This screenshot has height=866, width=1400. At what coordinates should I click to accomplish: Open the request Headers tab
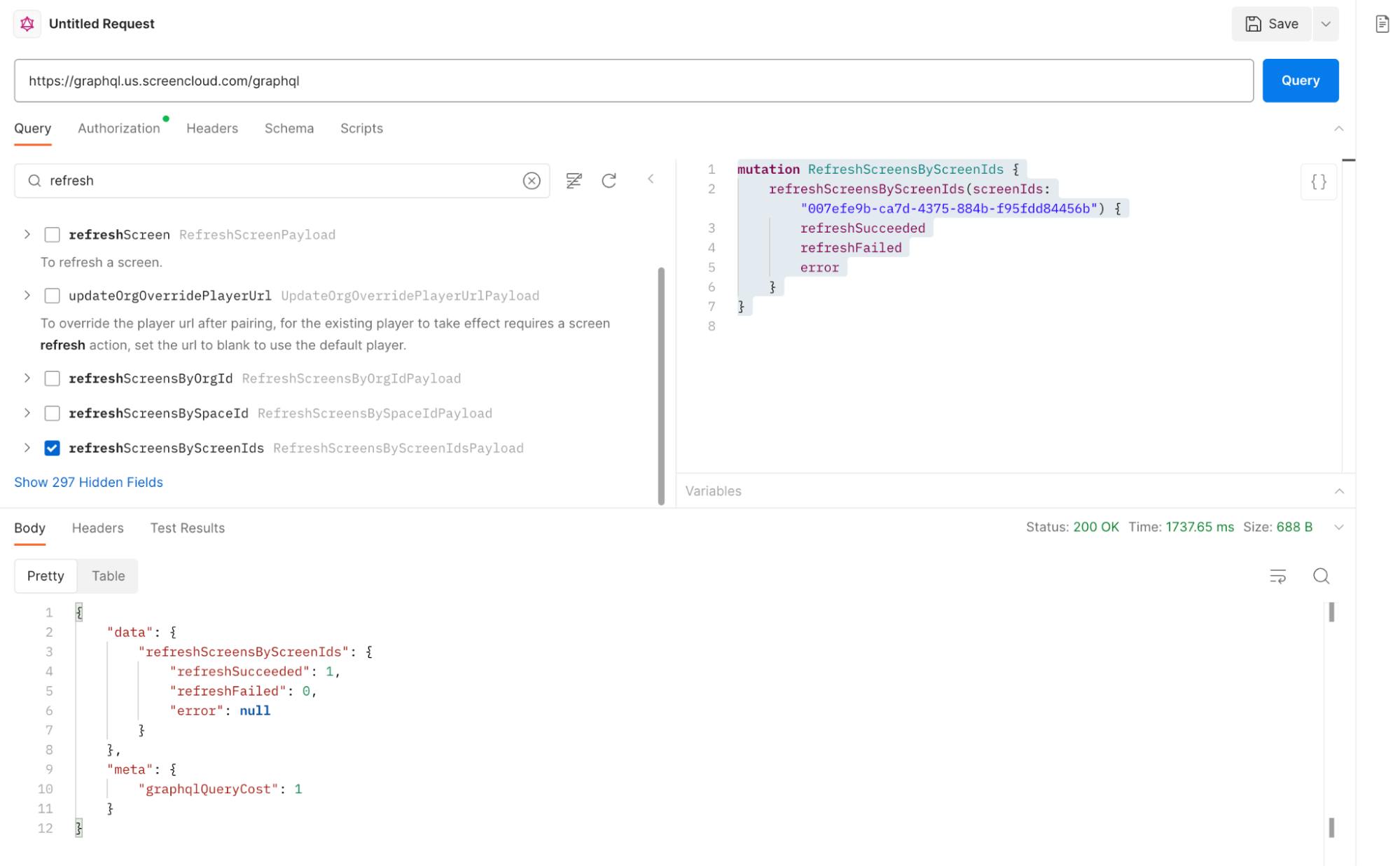click(212, 129)
